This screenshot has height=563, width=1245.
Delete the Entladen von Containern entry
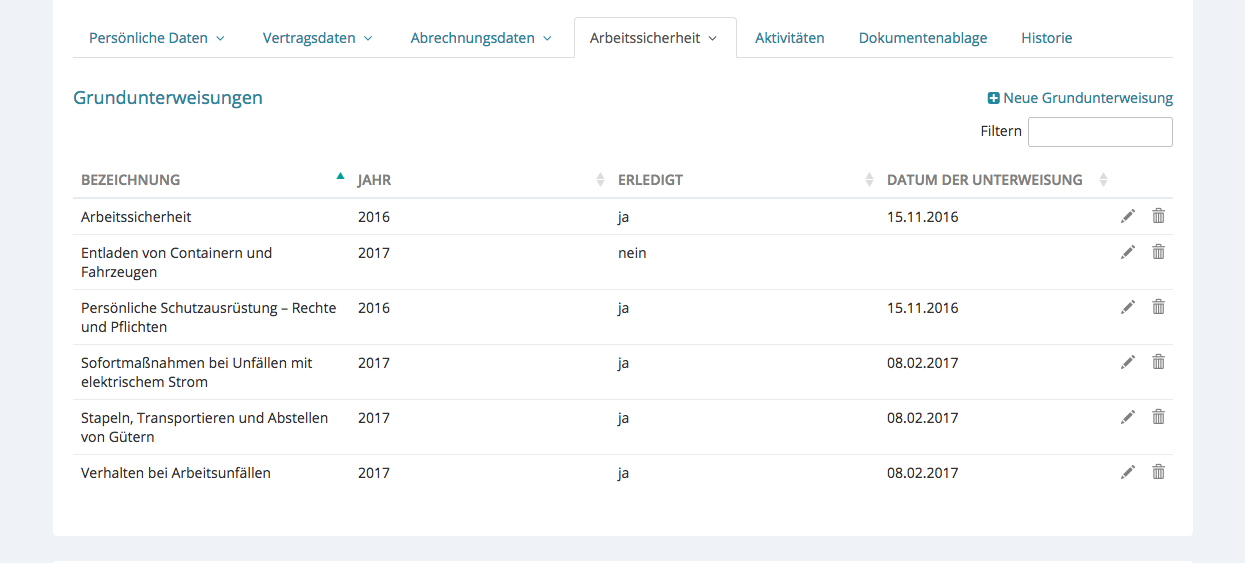click(1158, 252)
